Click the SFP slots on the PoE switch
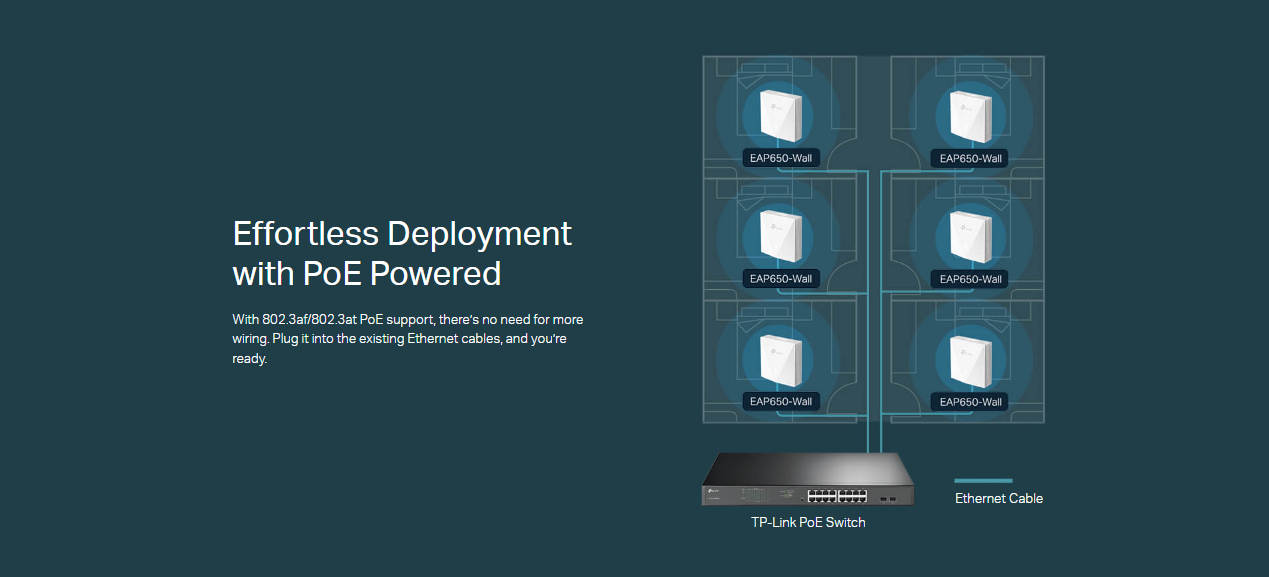 [x=885, y=497]
